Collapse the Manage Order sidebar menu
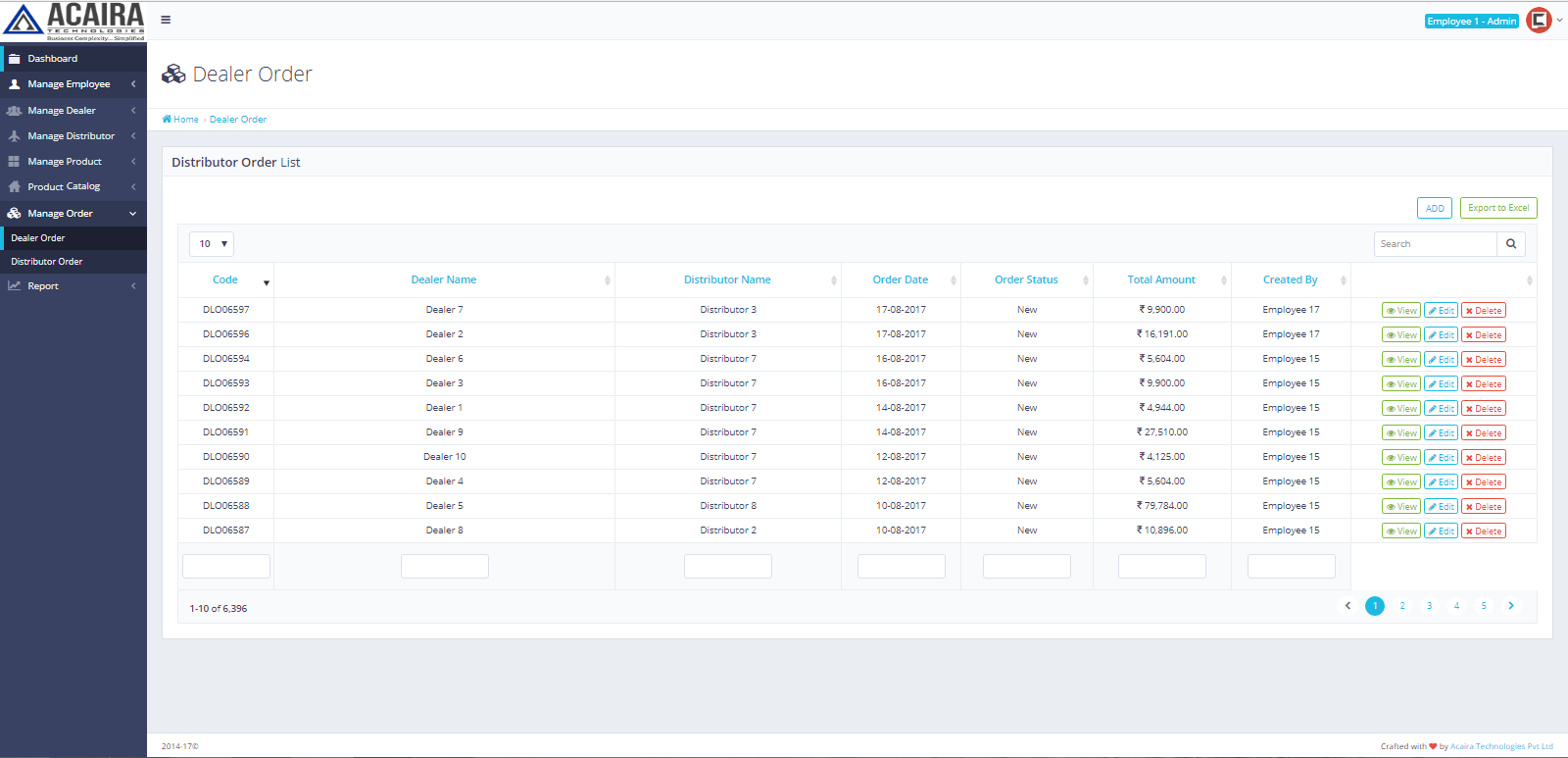Viewport: 1568px width, 758px height. coord(73,213)
